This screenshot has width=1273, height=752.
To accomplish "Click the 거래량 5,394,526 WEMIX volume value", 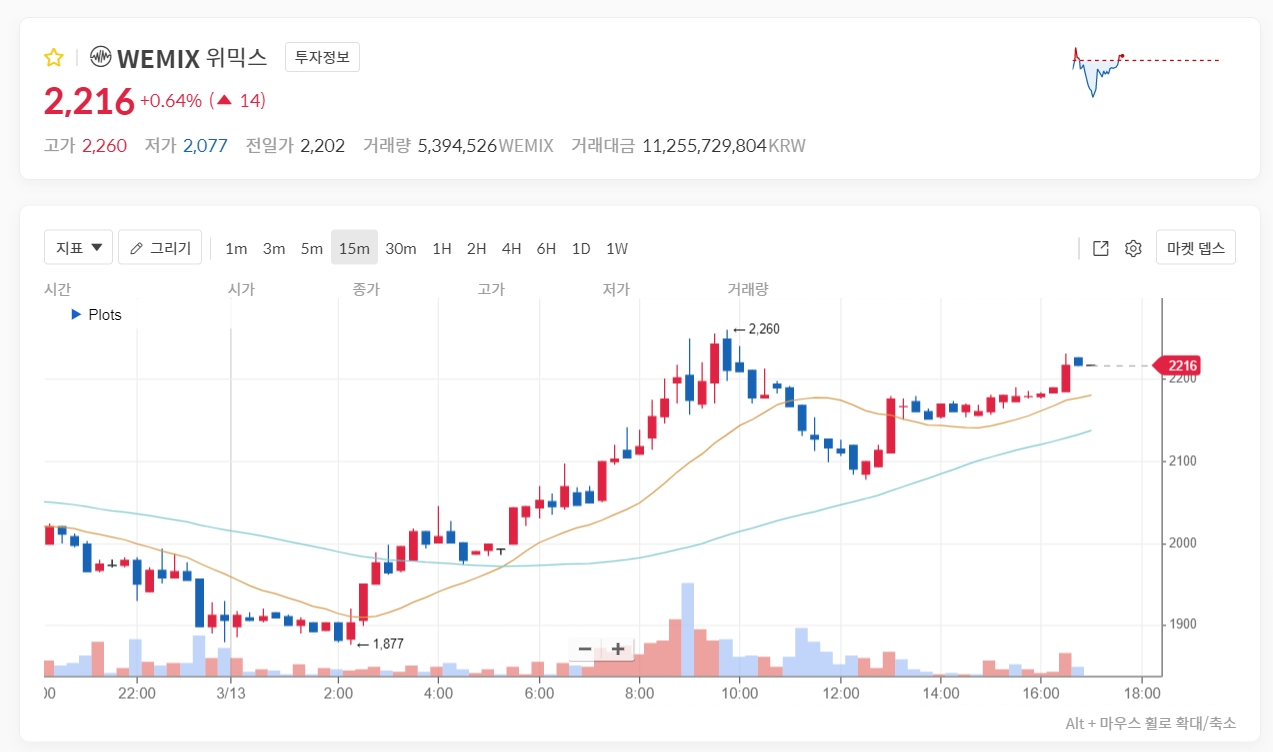I will click(x=485, y=146).
